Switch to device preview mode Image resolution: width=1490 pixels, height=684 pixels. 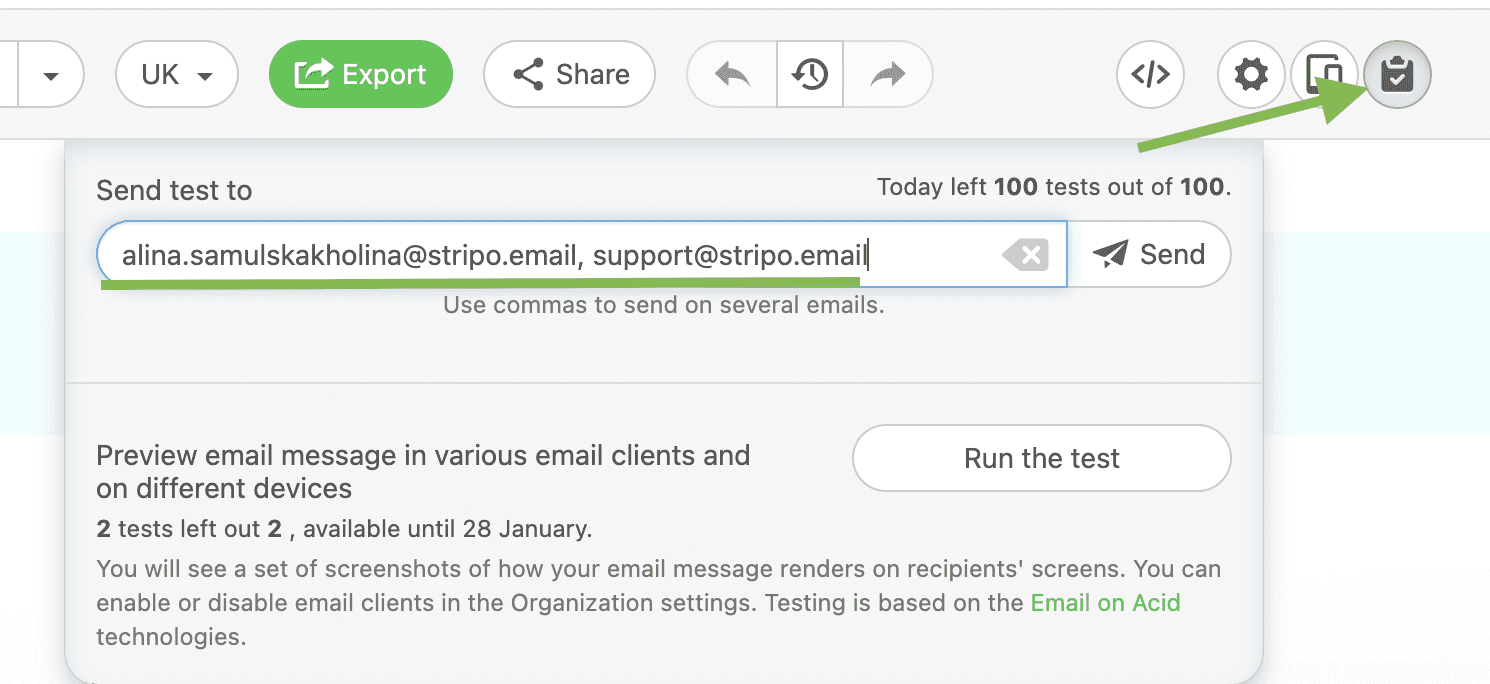pos(1324,74)
